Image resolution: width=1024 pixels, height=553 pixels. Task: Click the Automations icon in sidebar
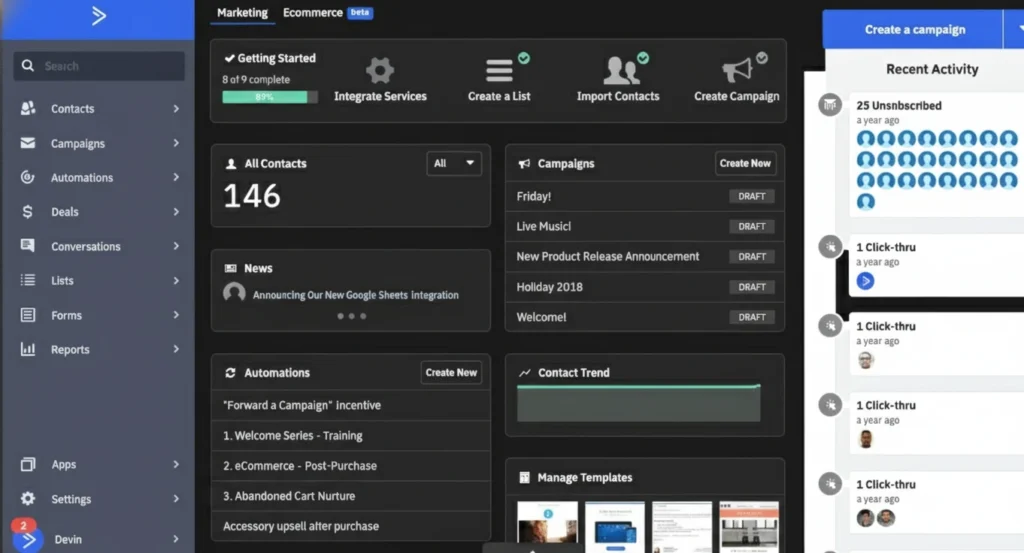click(x=27, y=177)
